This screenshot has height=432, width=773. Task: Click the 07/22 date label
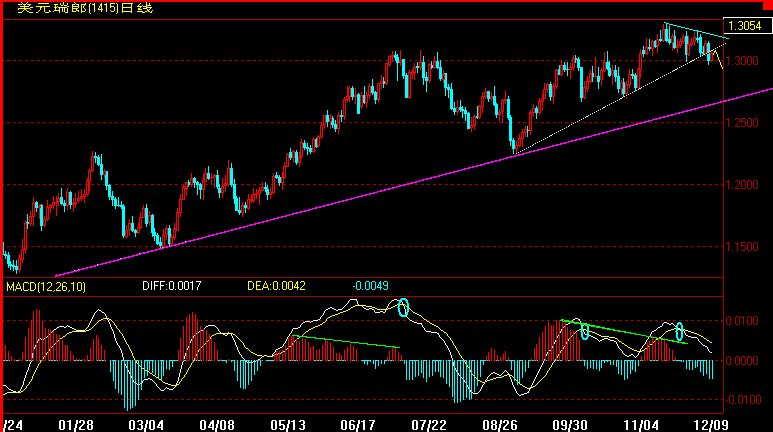(428, 425)
